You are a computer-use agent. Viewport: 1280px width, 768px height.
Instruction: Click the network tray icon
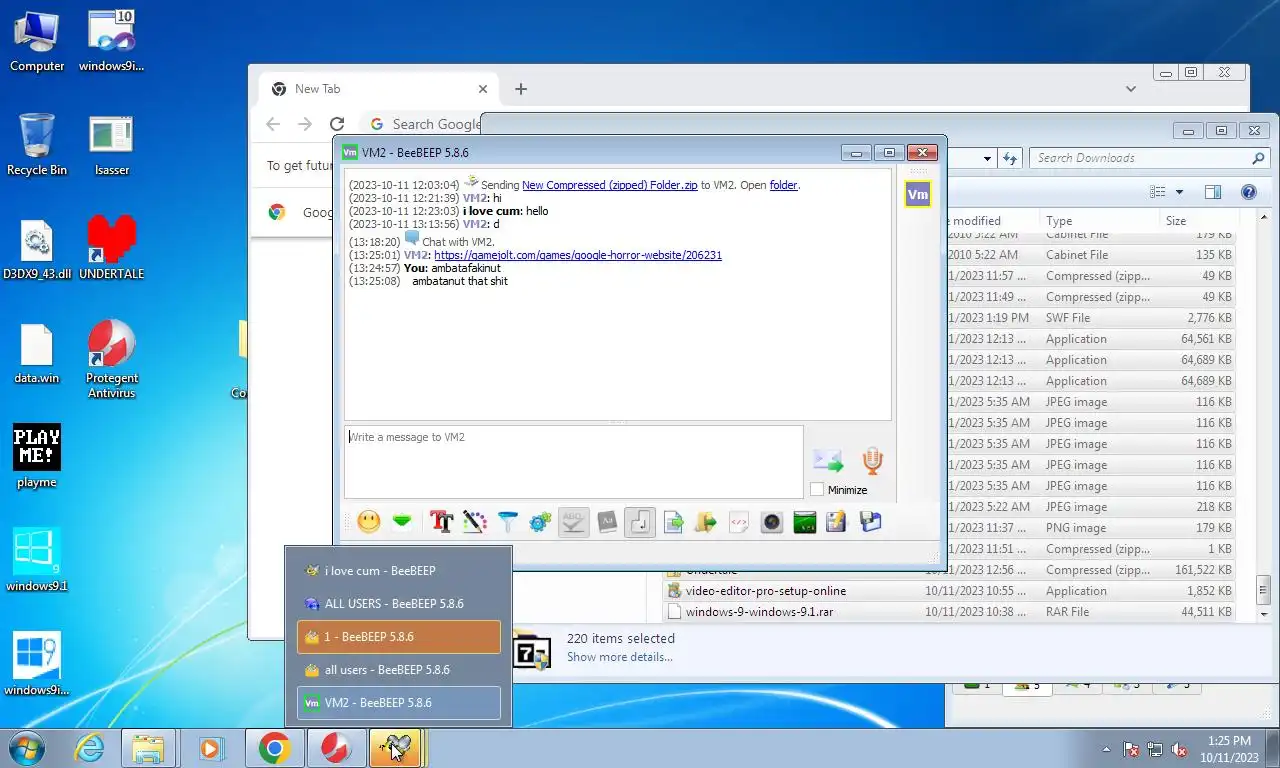(x=1155, y=749)
